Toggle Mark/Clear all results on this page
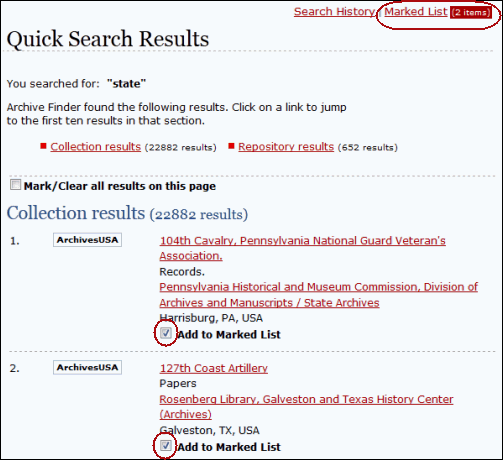This screenshot has height=460, width=503. point(15,185)
